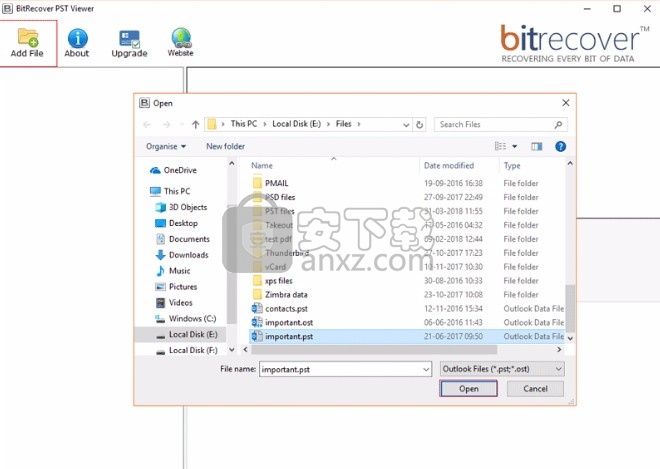Open the File name combo box dropdown
Screen dimensions: 660x469
pos(426,370)
